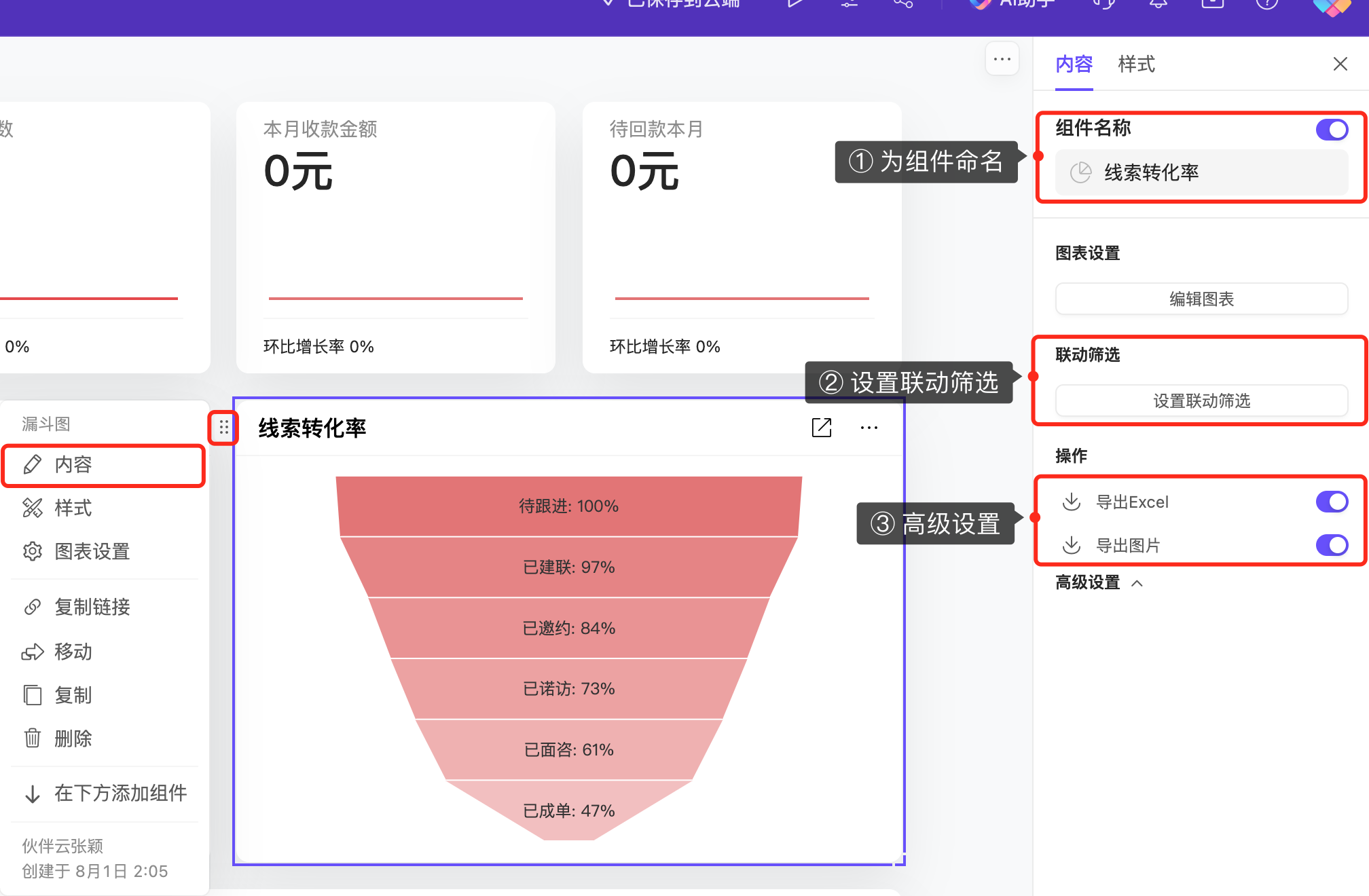Switch to the 内容 tab in side panel
This screenshot has height=896, width=1369.
[x=1074, y=64]
